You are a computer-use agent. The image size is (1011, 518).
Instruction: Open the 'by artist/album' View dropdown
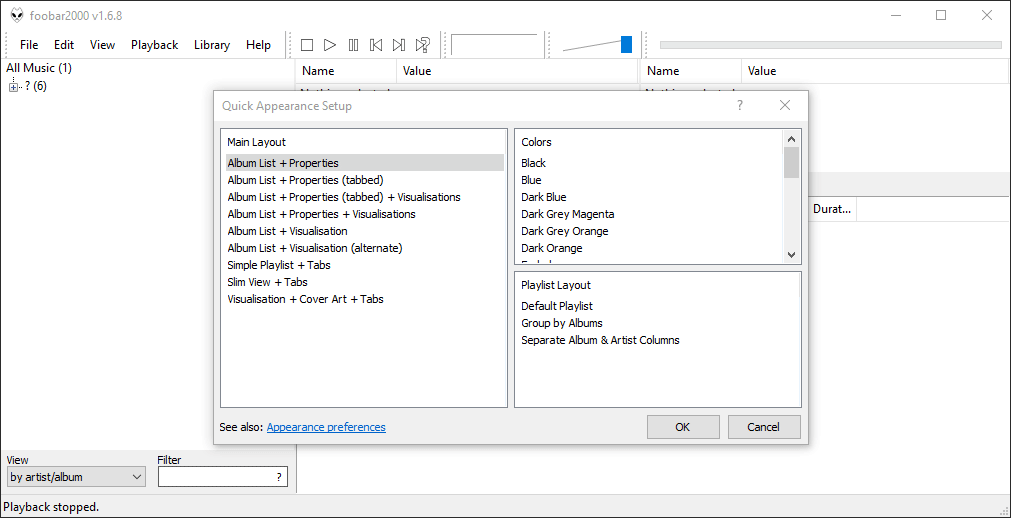coord(76,477)
